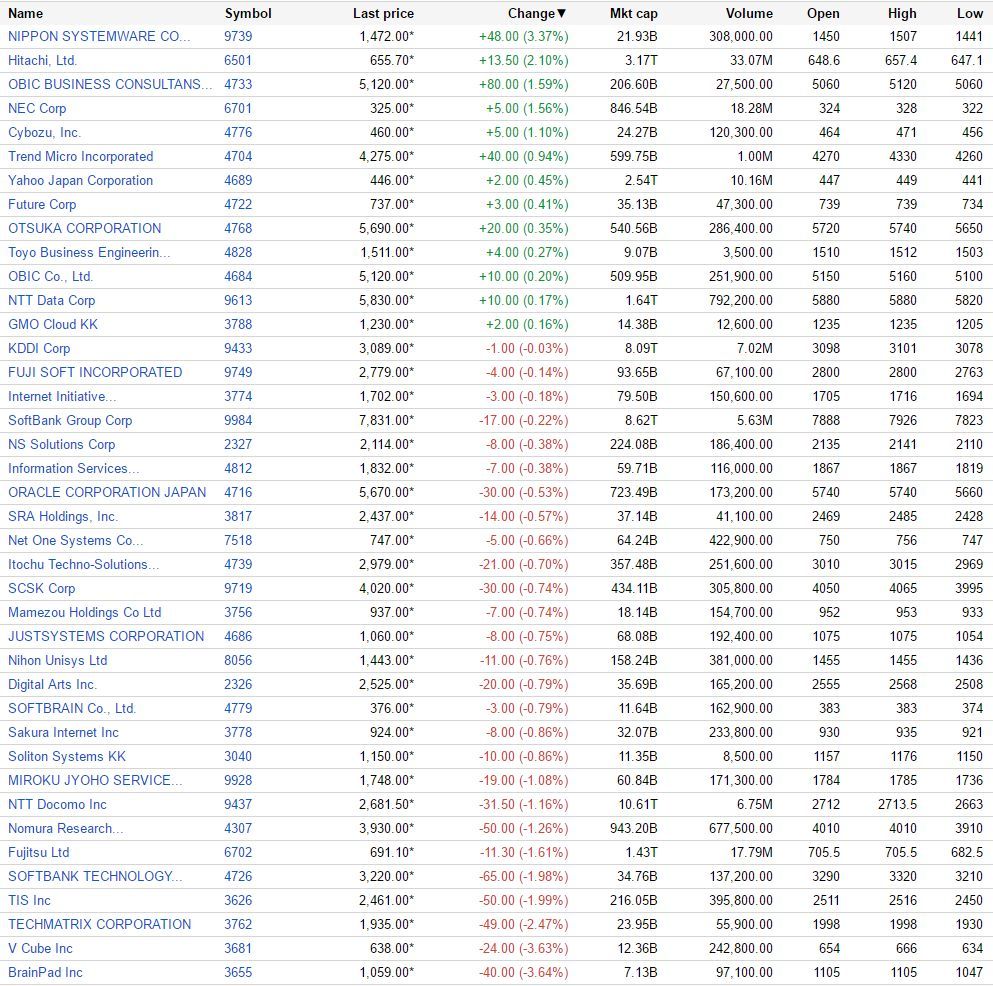Open SoftBank Group Corp link
Image resolution: width=993 pixels, height=986 pixels.
(70, 420)
